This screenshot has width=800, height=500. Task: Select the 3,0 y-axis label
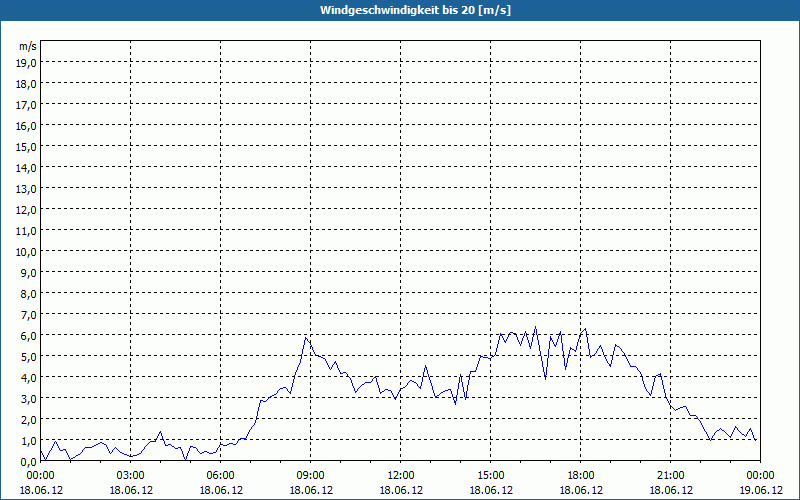[29, 399]
